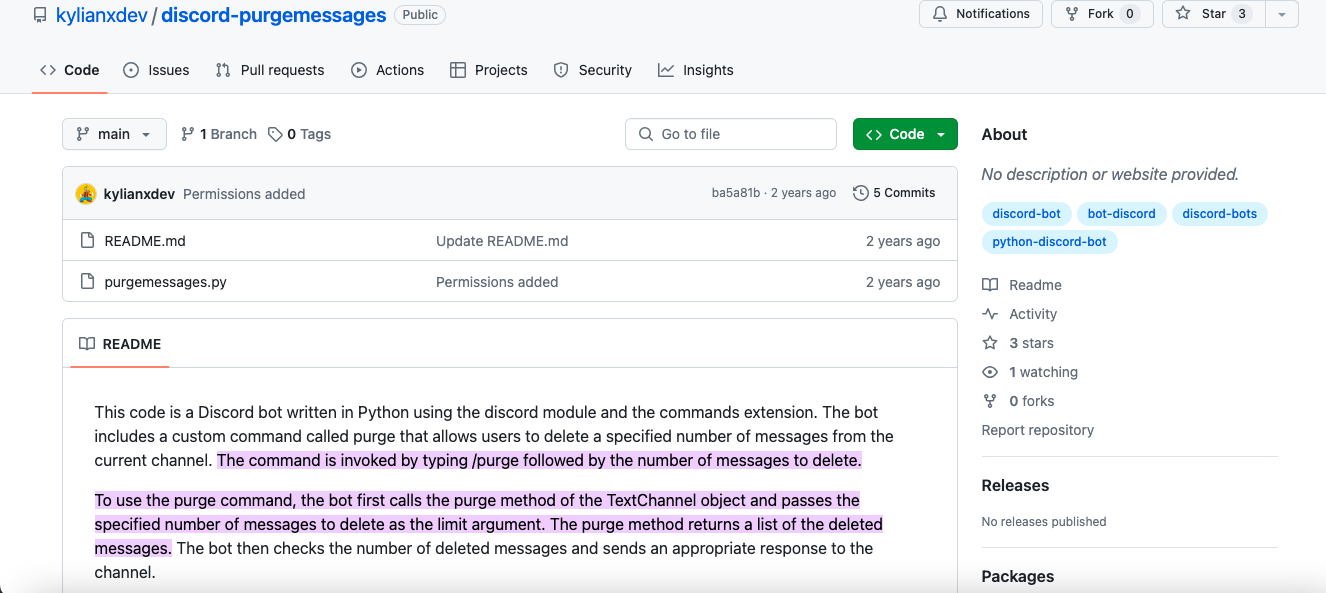1326x593 pixels.
Task: Open the 'Permissions added' latest commit message
Action: [x=244, y=194]
